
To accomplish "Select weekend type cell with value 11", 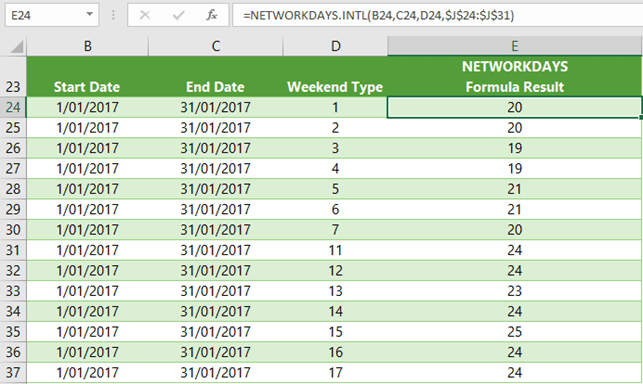I will 335,250.
